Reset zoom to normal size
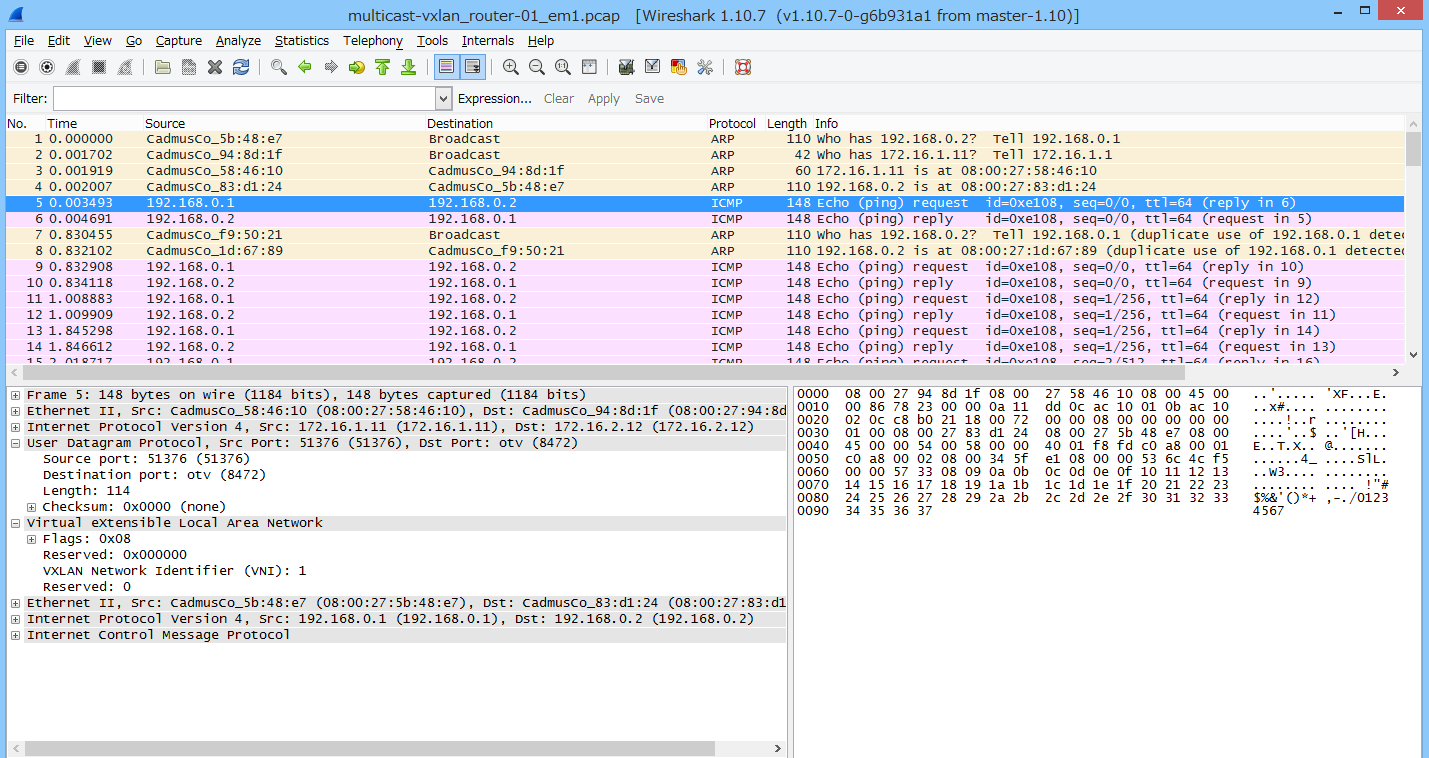Screen dimensions: 1429x758 tap(563, 67)
